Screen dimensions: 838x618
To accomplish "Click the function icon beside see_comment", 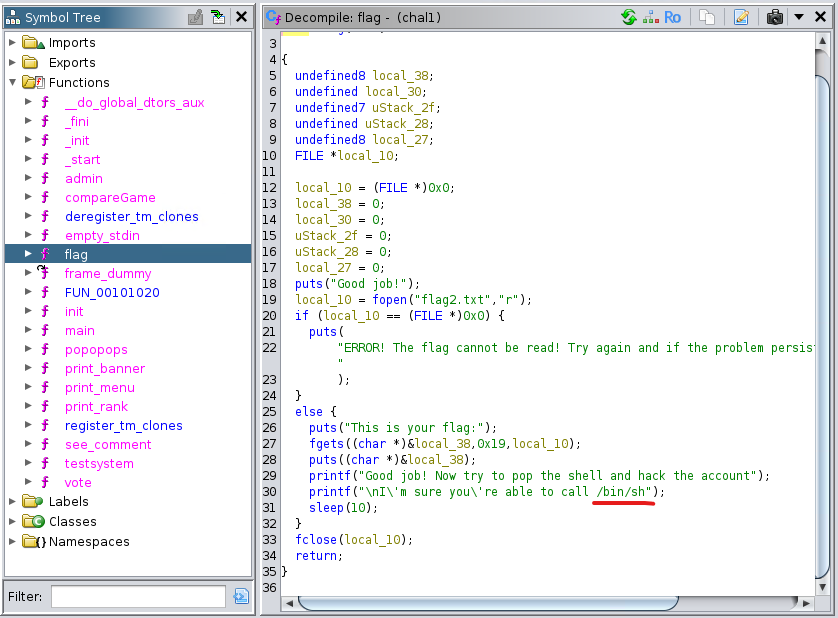I will (x=45, y=444).
